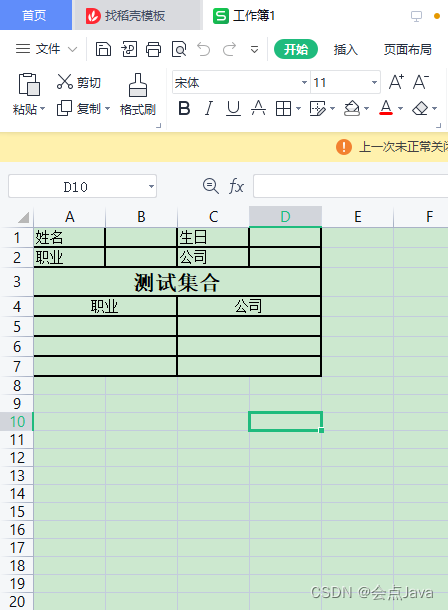
Task: Open the draw border dropdown arrow
Action: [332, 109]
